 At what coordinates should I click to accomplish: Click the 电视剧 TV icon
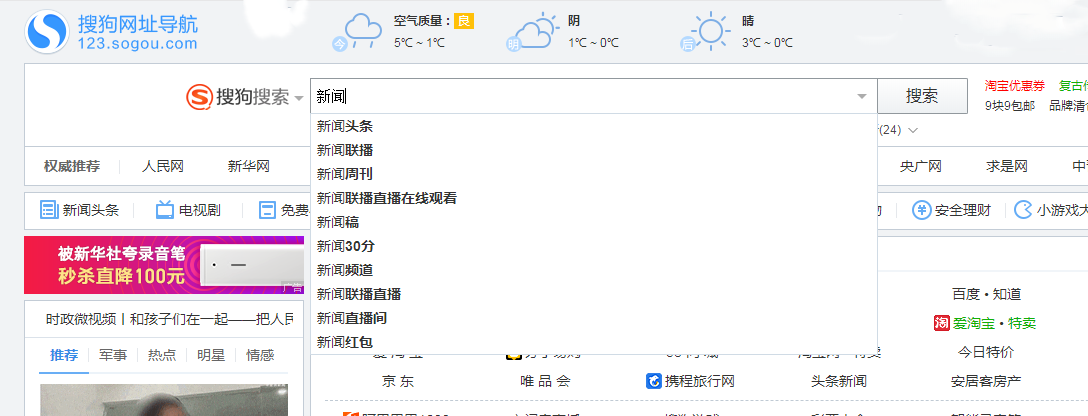165,210
